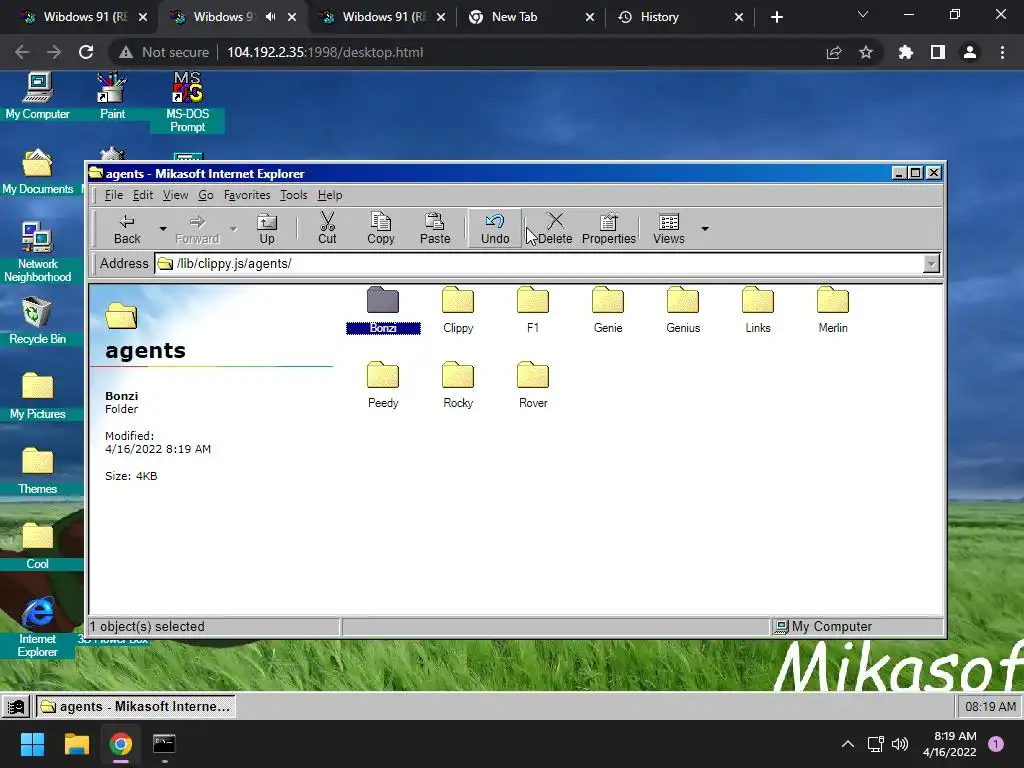Image resolution: width=1024 pixels, height=768 pixels.
Task: Click the Copy toolbar button
Action: coord(381,229)
